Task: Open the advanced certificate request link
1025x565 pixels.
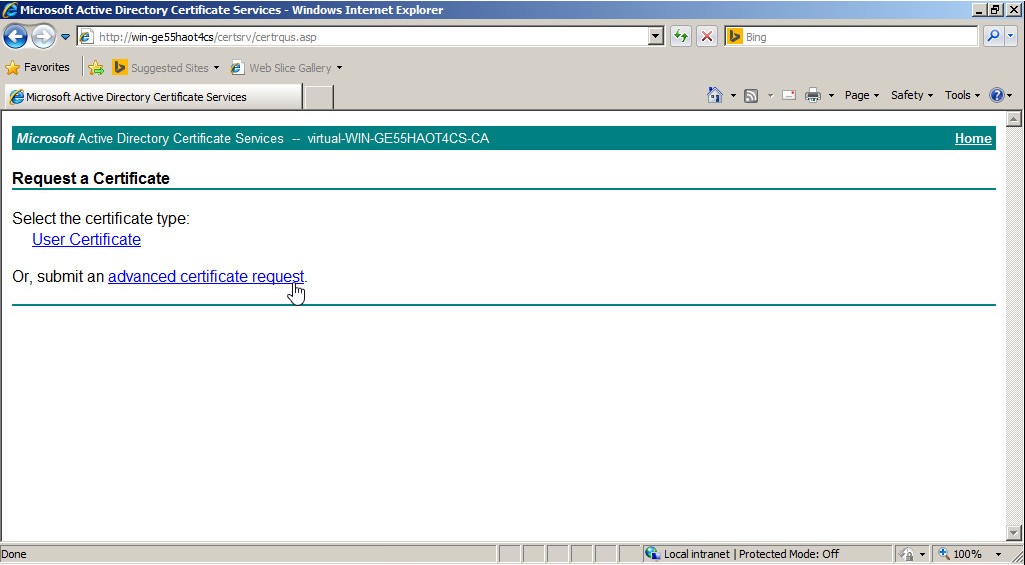Action: coord(205,277)
